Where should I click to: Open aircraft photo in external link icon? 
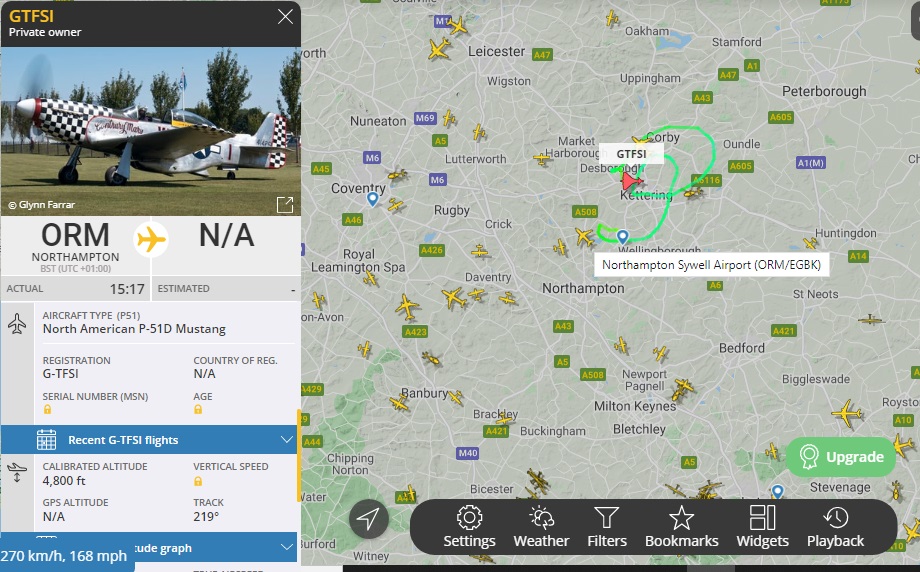285,205
